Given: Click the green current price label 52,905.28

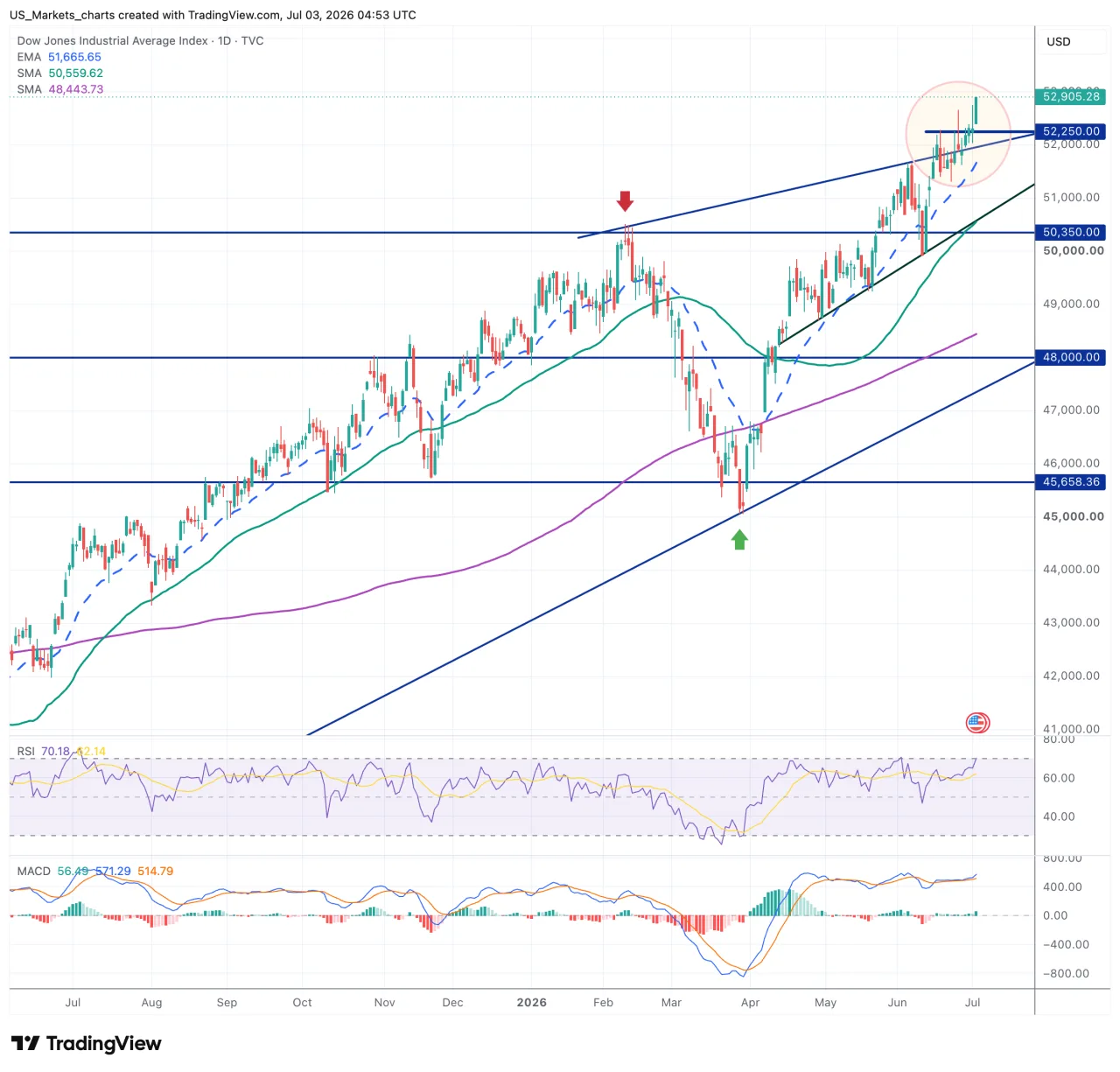Looking at the screenshot, I should coord(1071,96).
